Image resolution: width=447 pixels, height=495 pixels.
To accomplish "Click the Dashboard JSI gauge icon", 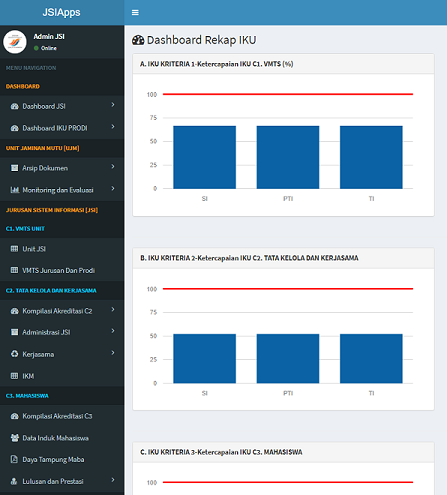I will [14, 106].
